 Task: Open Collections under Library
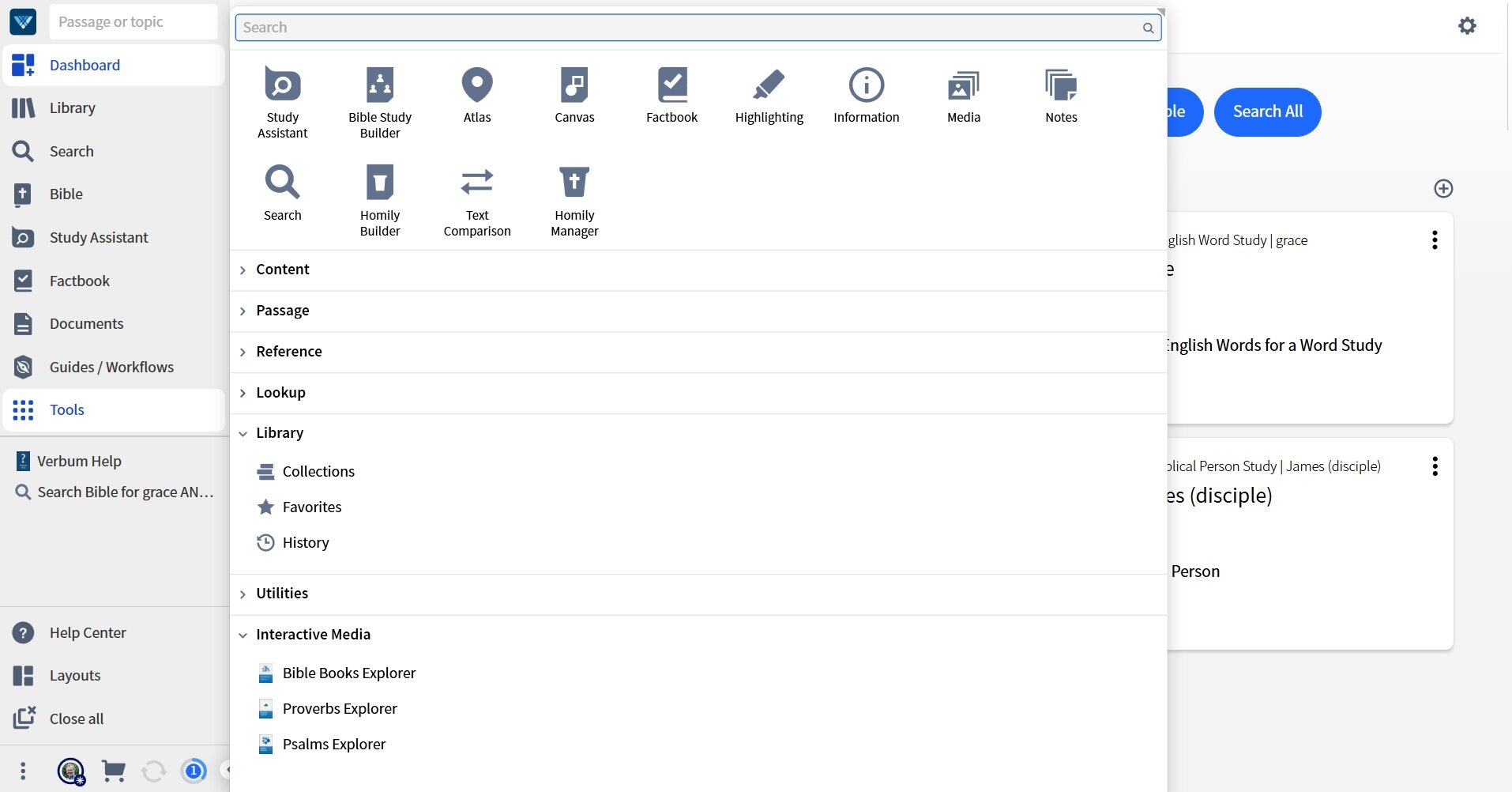coord(318,471)
